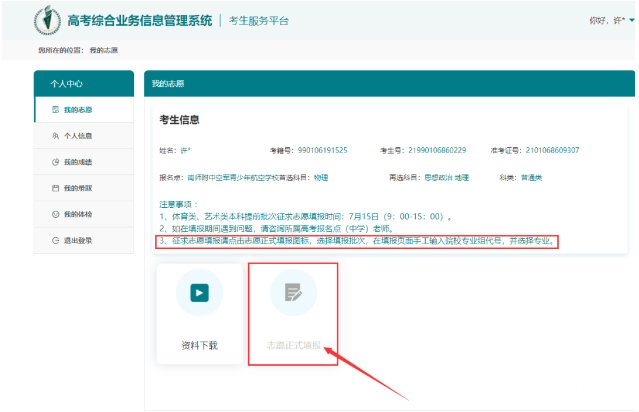This screenshot has width=639, height=412.
Task: Click the 退出登录 logout icon
Action: 55,241
